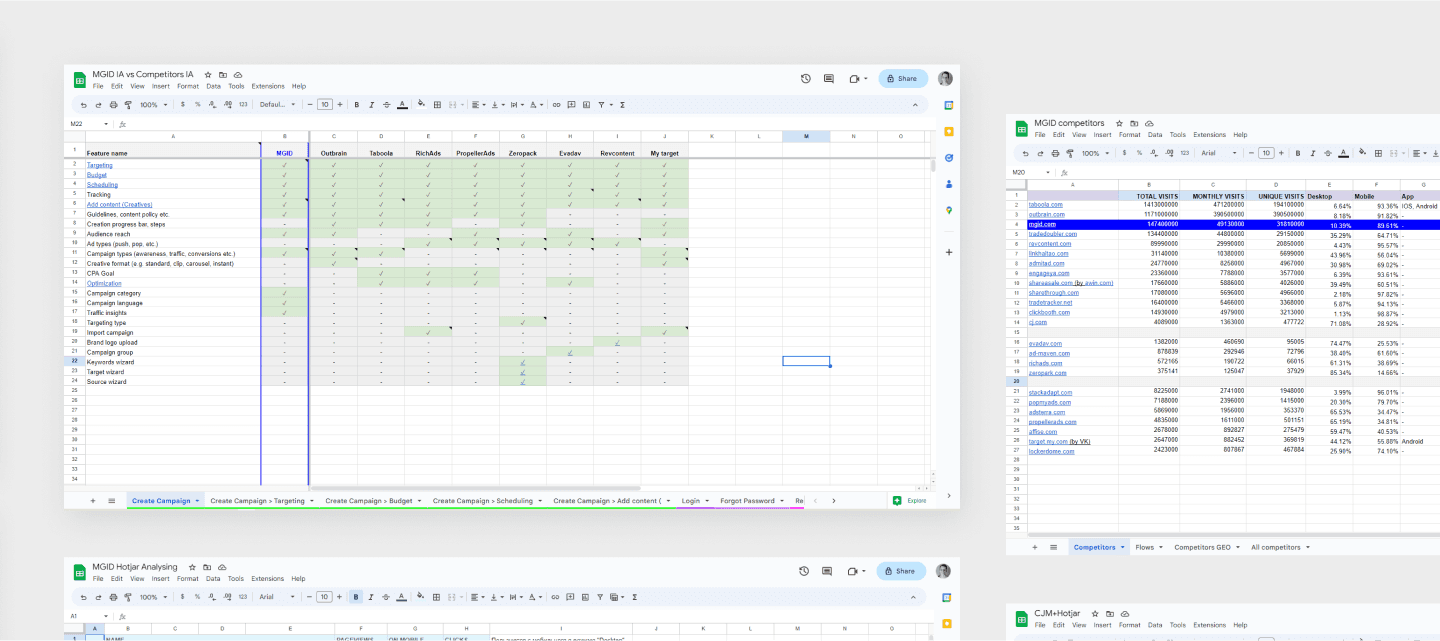
Task: Open the Targeting link in Feature name column
Action: pos(99,165)
